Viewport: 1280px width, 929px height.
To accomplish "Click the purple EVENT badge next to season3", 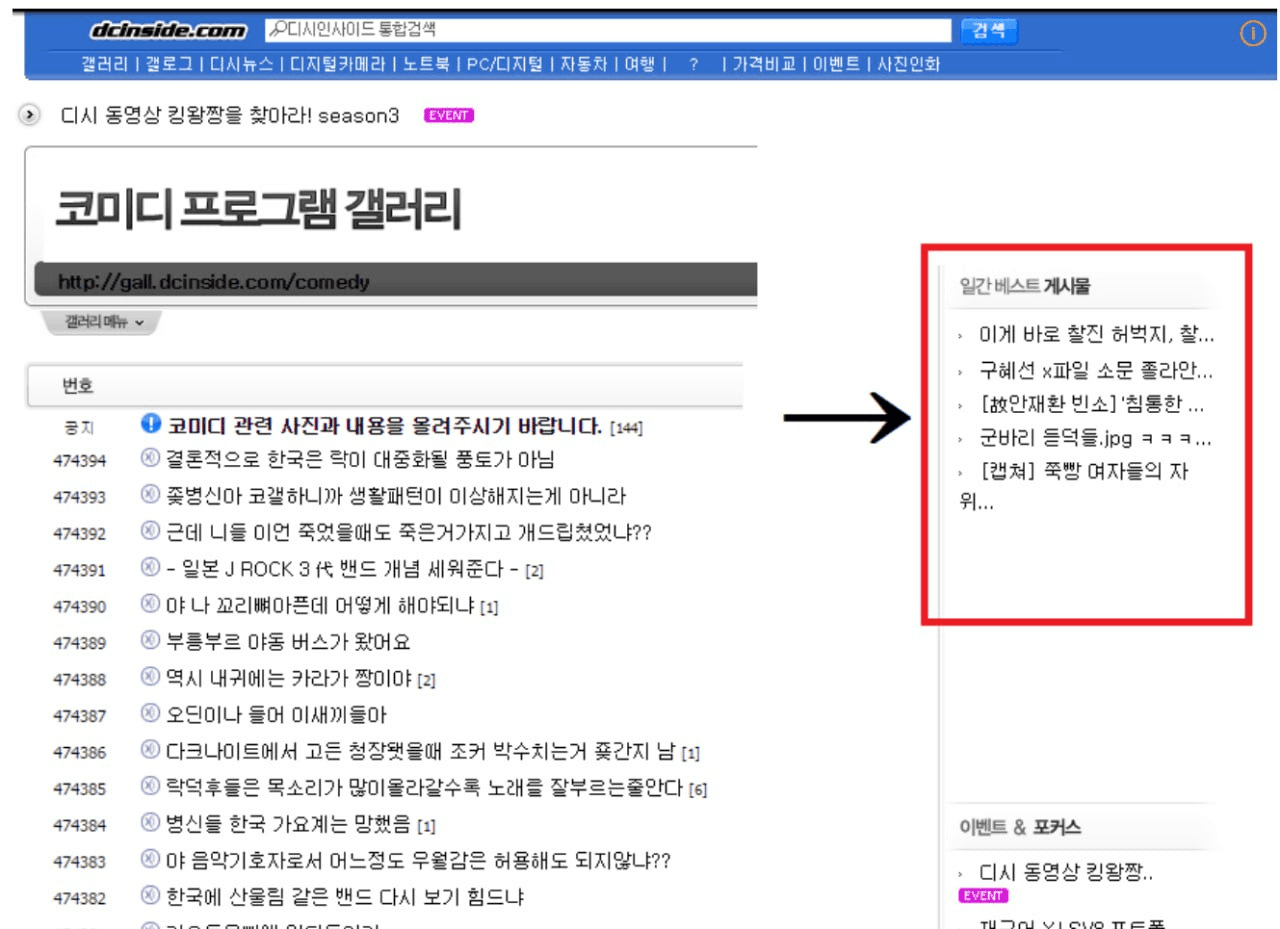I will [x=448, y=115].
